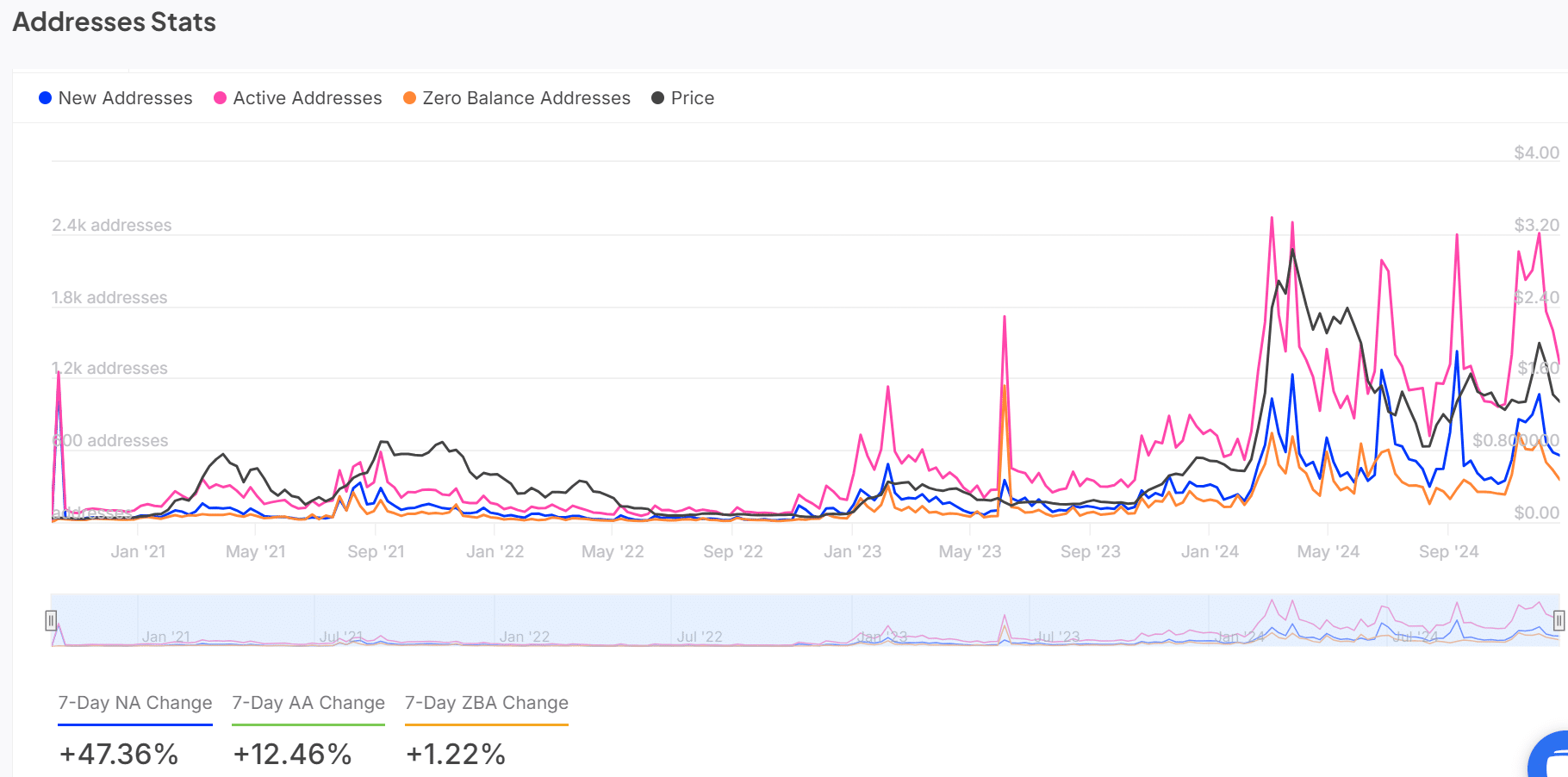The image size is (1568, 777).
Task: Select the 7-Day ZBA Change tab
Action: 487,703
